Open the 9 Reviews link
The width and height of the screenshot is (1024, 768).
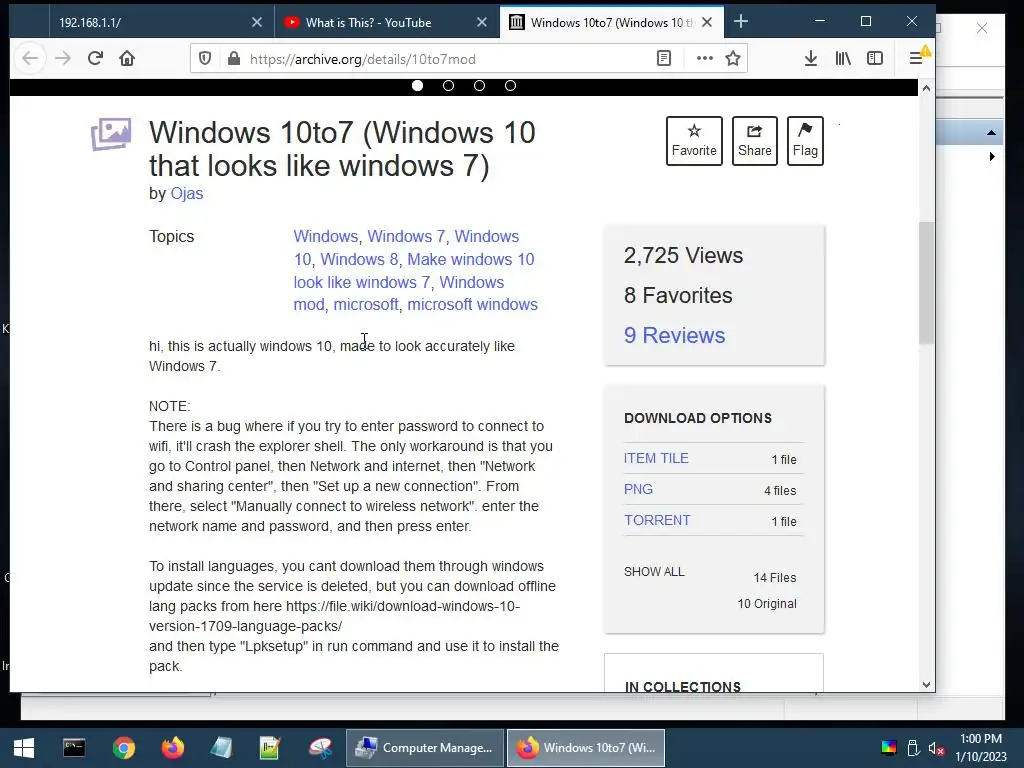[674, 335]
